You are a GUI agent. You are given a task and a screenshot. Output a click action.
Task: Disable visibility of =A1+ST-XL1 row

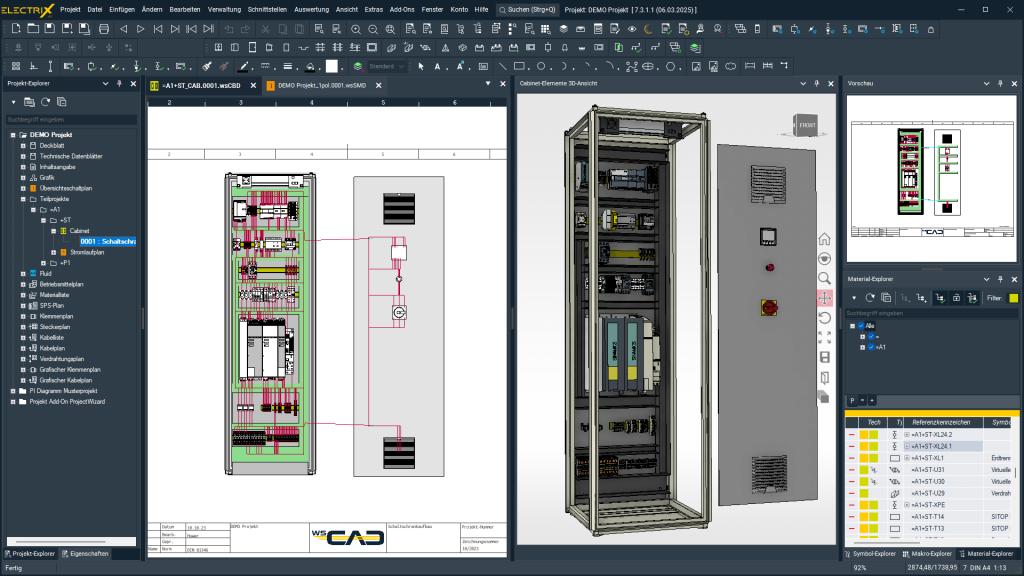(851, 458)
